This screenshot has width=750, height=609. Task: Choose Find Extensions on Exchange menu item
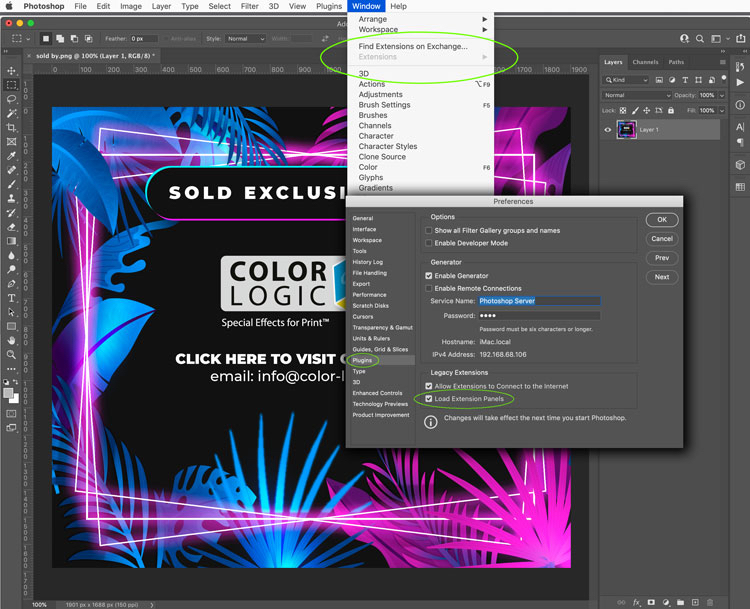pyautogui.click(x=413, y=46)
